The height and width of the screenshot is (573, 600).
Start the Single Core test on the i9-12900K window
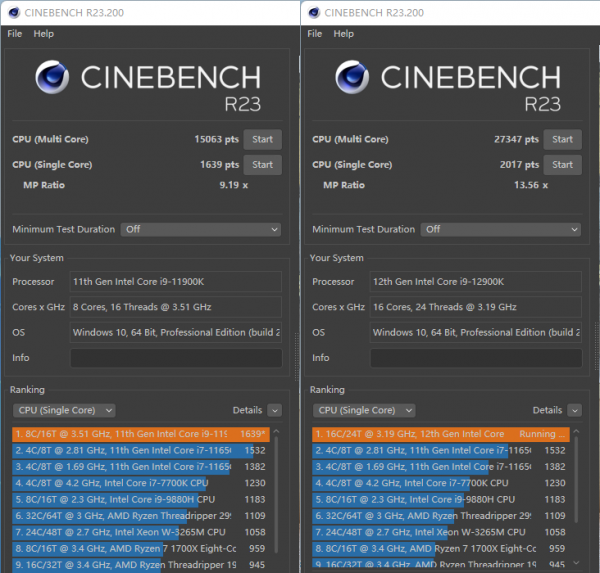point(562,165)
